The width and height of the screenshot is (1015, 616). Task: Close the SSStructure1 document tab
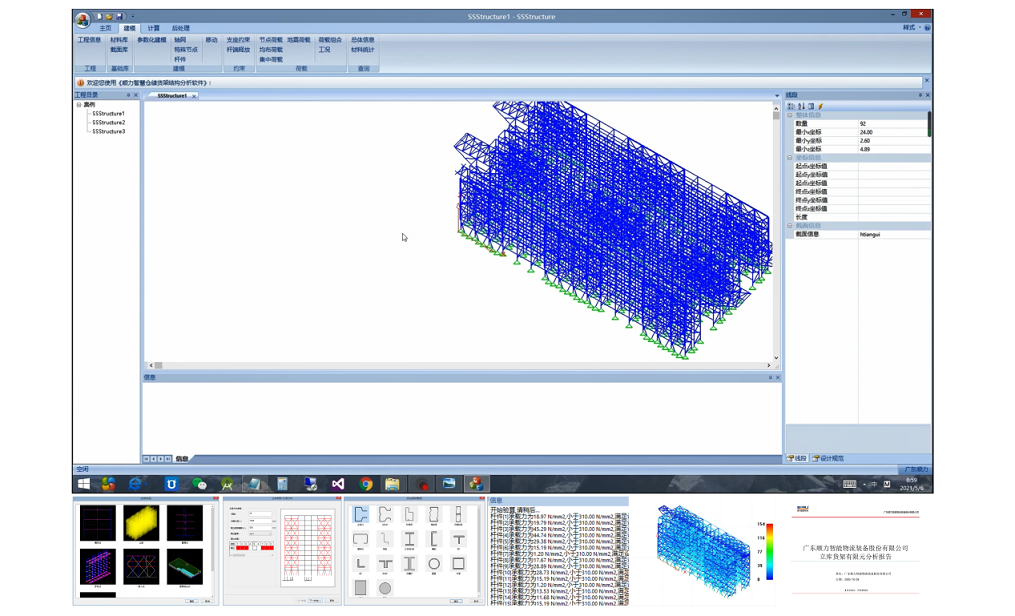[x=194, y=96]
